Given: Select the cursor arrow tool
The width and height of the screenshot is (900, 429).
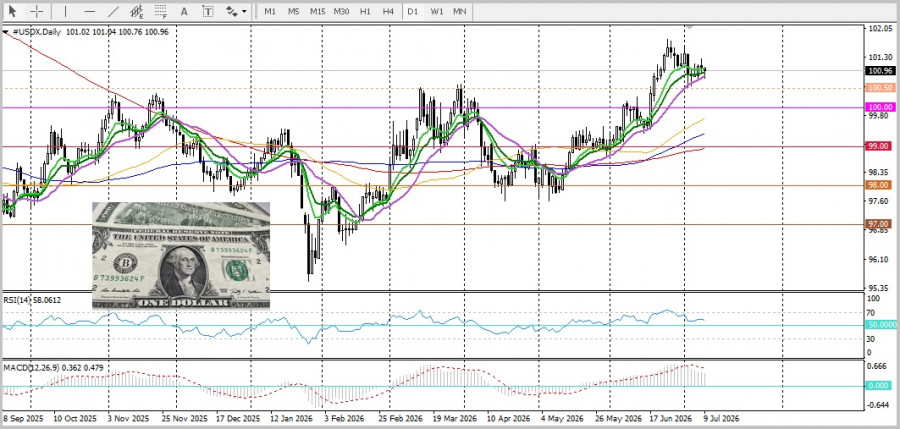Looking at the screenshot, I should point(13,11).
